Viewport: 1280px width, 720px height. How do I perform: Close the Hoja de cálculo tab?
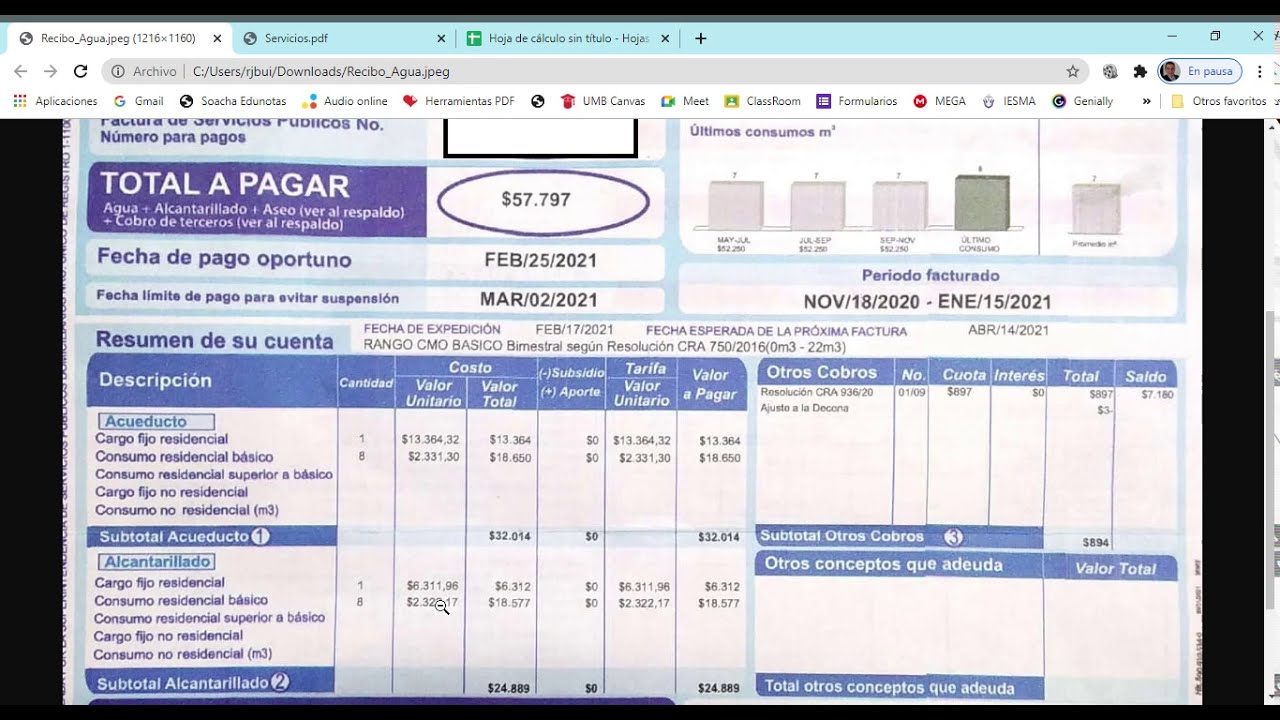[x=665, y=38]
